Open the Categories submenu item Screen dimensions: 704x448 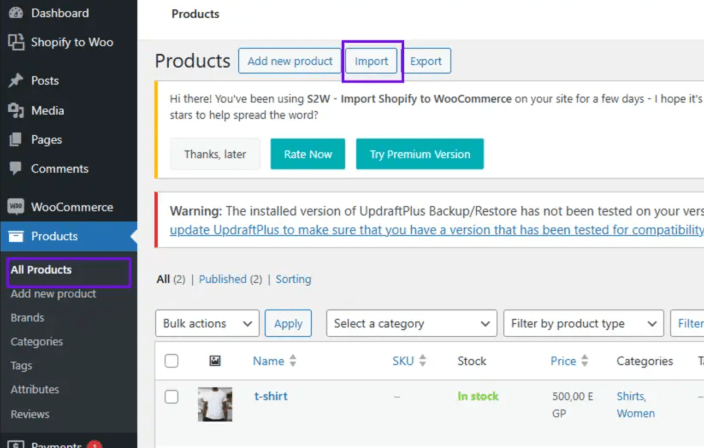click(37, 342)
